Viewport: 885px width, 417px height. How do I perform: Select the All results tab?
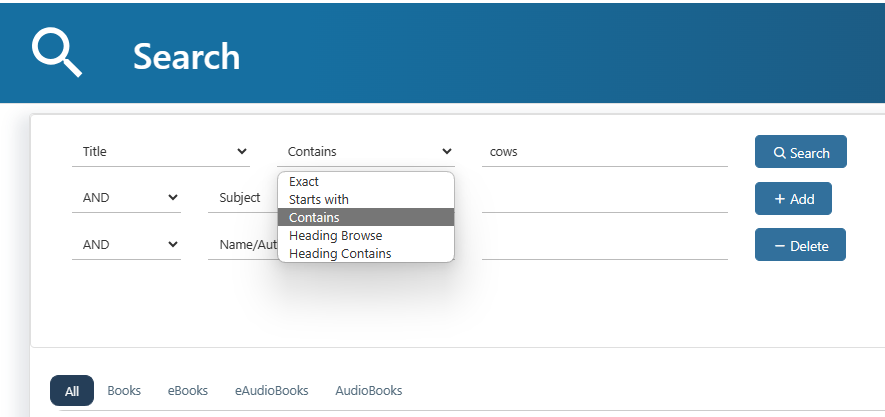click(72, 390)
